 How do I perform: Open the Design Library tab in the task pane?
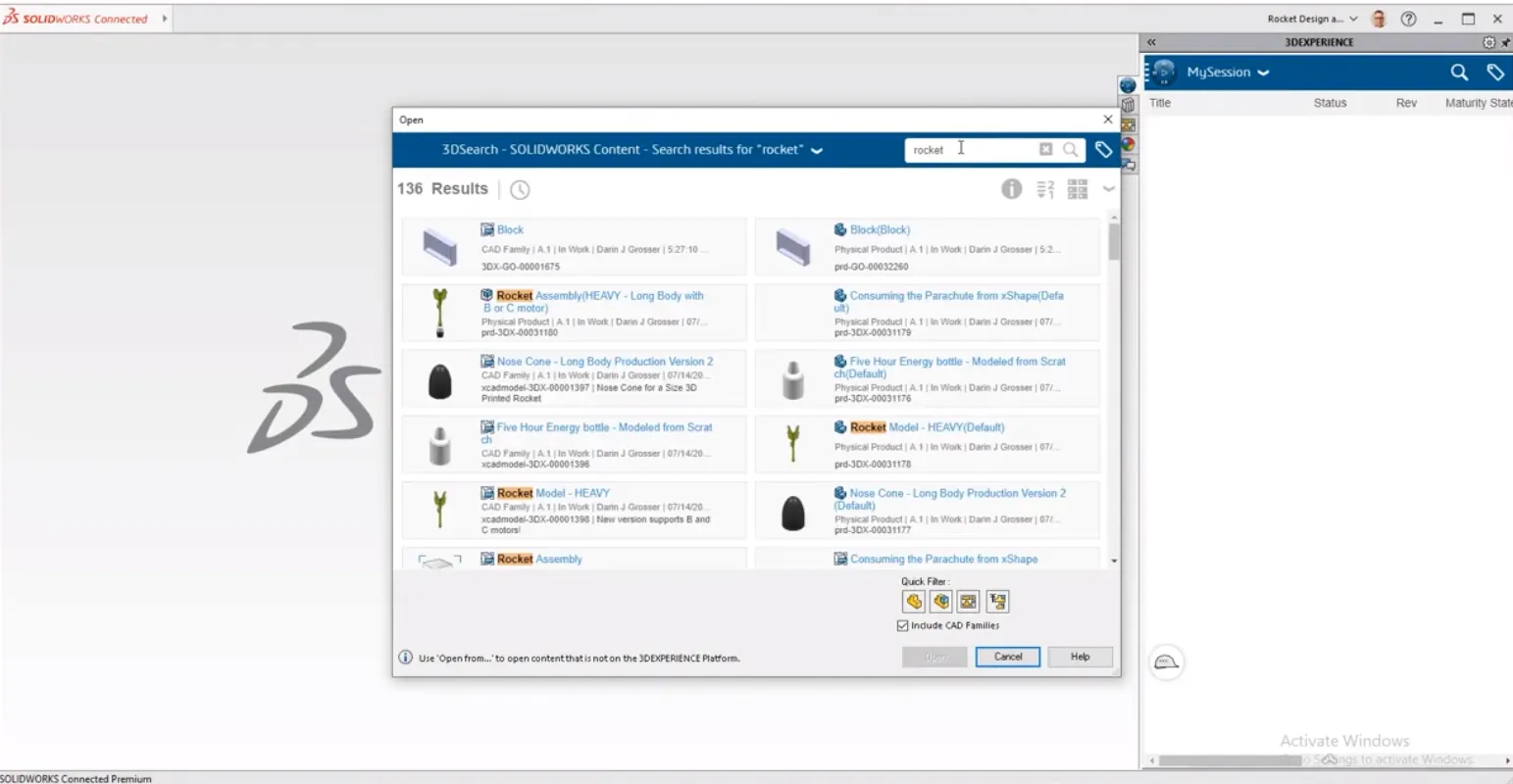point(1128,105)
